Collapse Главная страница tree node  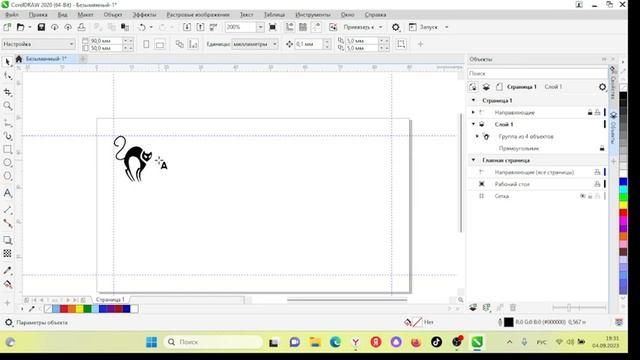(x=473, y=160)
